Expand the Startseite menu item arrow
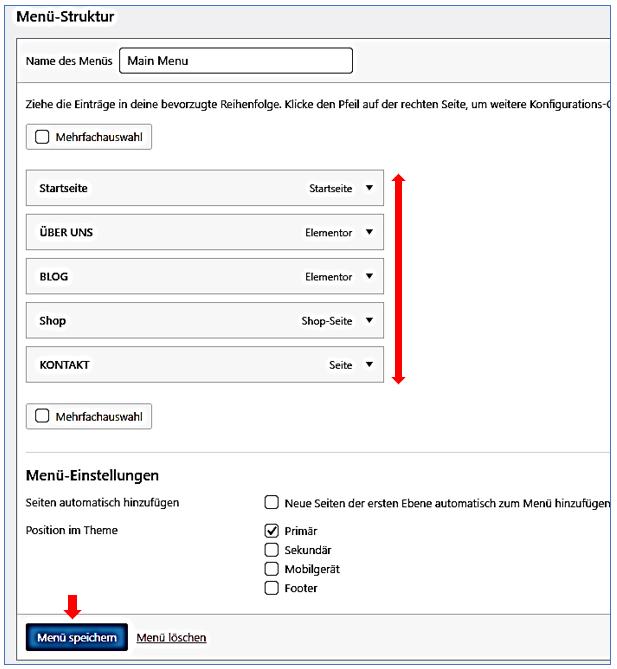This screenshot has height=669, width=617. tap(369, 188)
